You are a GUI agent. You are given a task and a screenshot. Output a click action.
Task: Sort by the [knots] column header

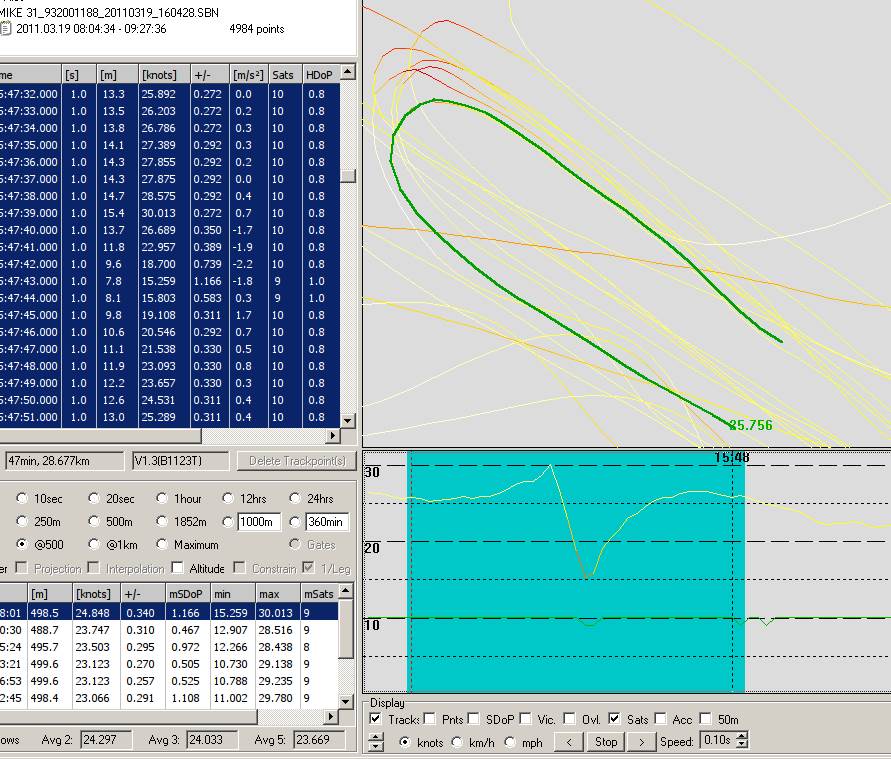coord(160,73)
